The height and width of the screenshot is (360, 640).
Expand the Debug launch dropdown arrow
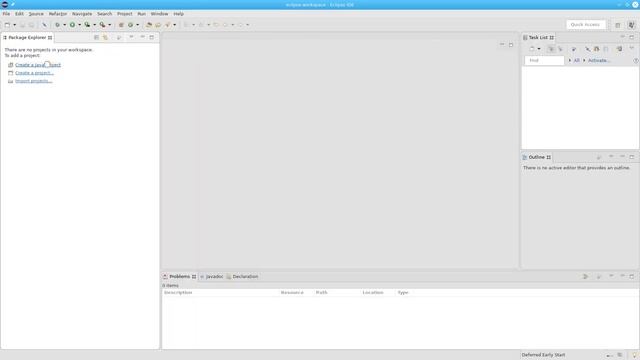click(64, 25)
